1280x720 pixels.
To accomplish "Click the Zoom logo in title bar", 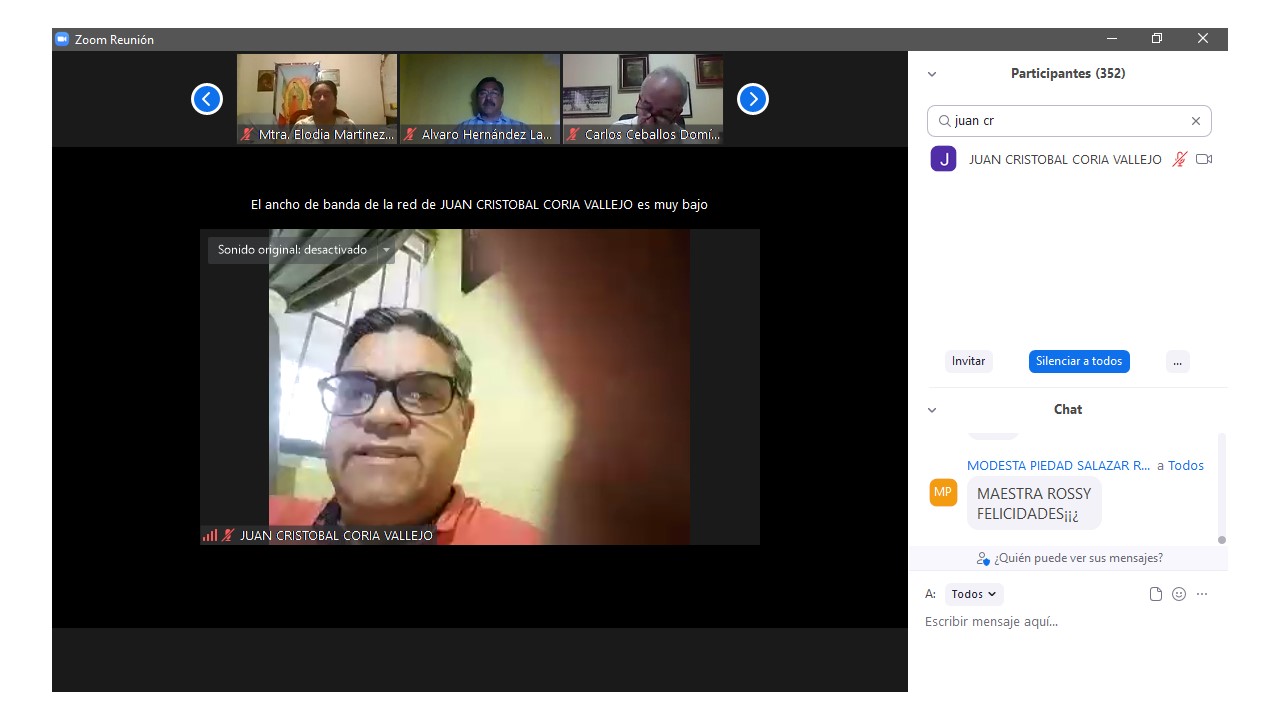I will [x=62, y=39].
